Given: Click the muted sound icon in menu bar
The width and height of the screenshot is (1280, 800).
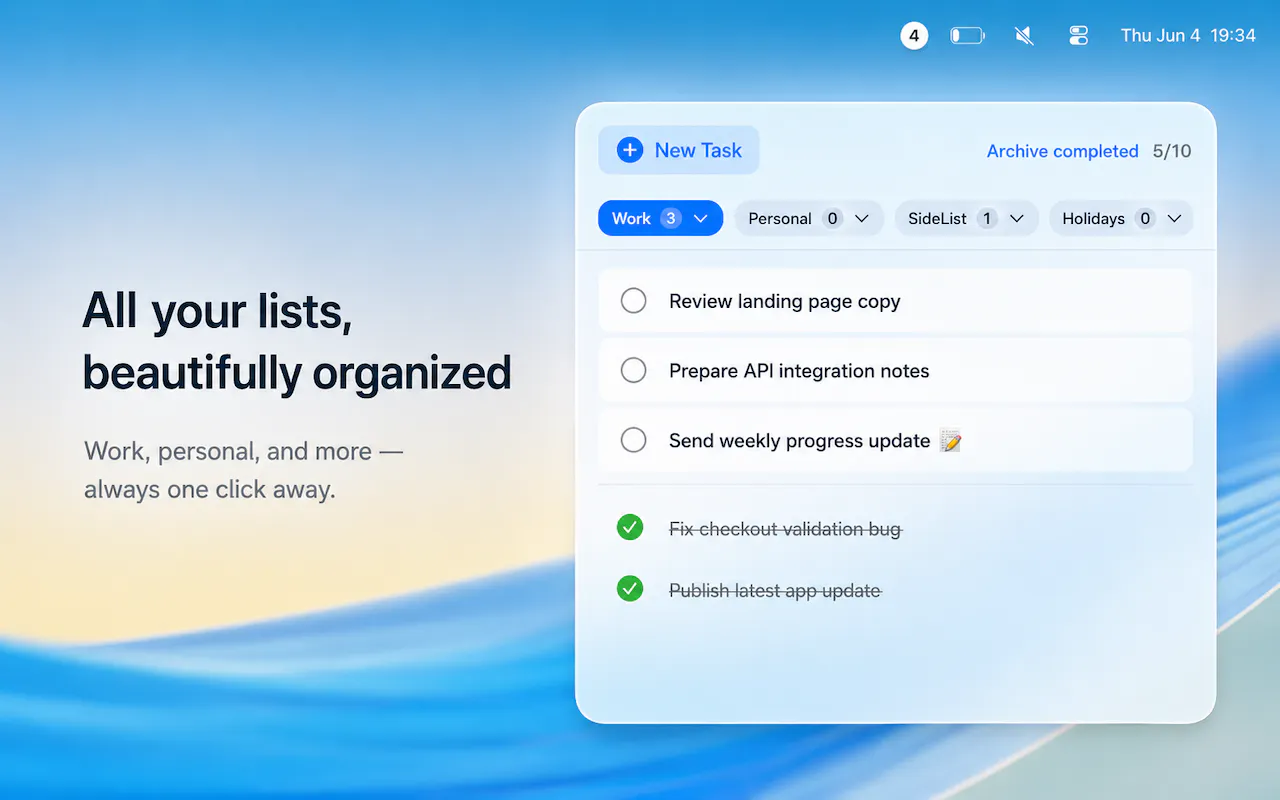Looking at the screenshot, I should (1024, 36).
